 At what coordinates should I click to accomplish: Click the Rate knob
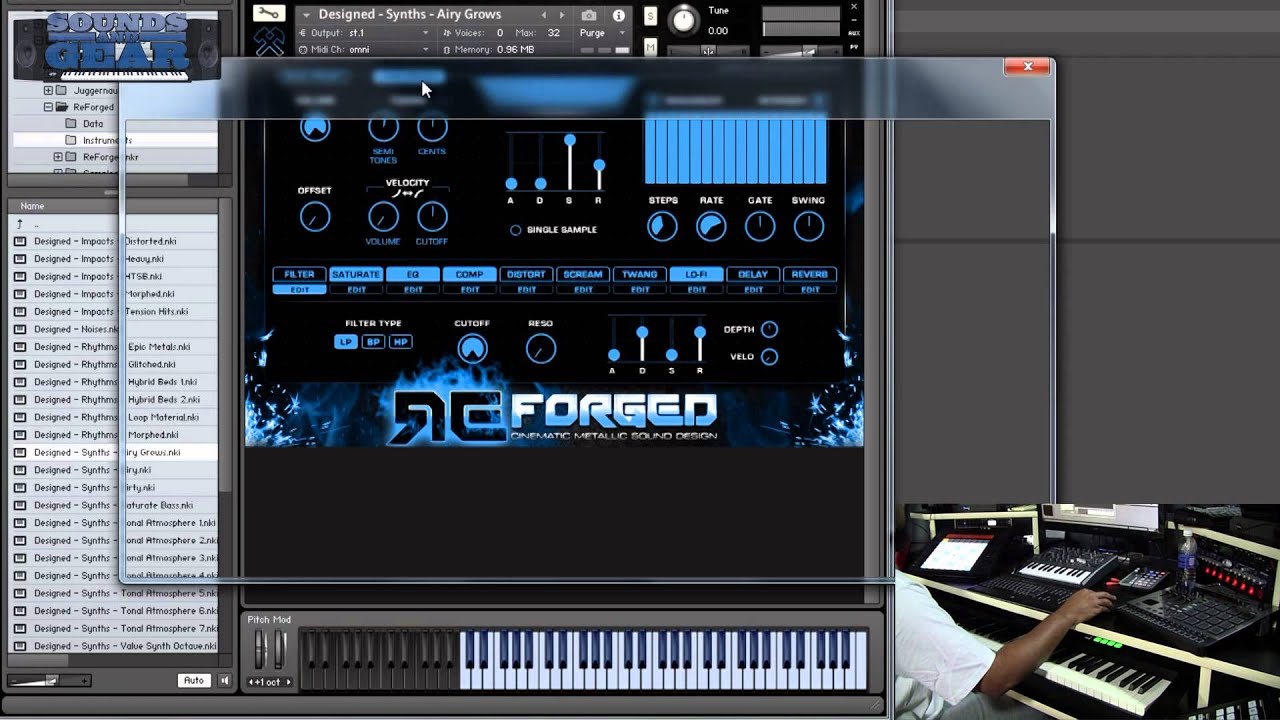coord(711,227)
